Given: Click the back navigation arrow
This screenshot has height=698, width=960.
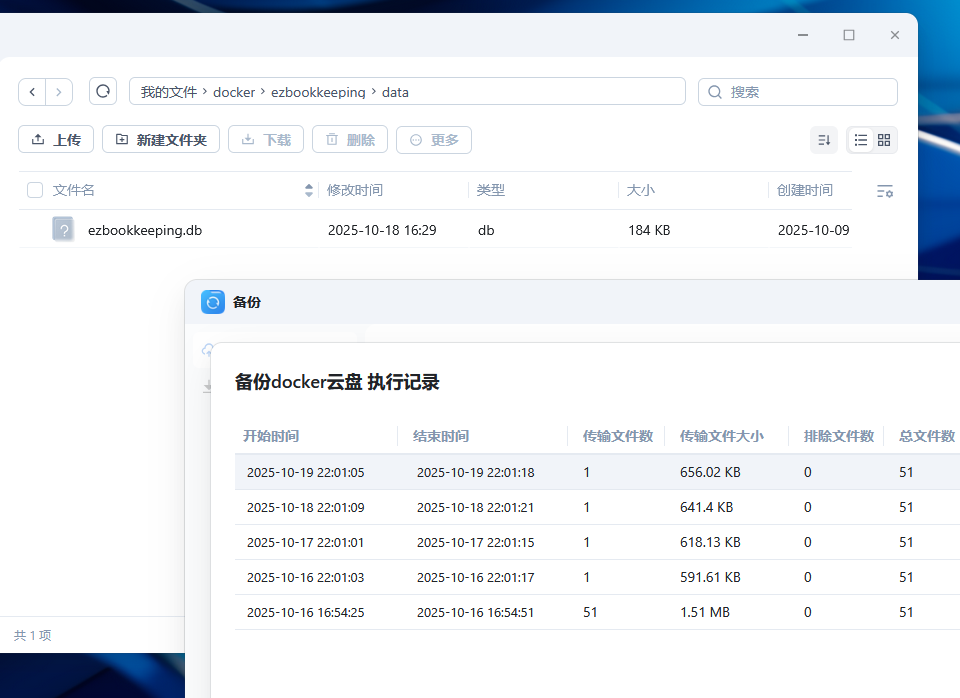Looking at the screenshot, I should (x=32, y=91).
